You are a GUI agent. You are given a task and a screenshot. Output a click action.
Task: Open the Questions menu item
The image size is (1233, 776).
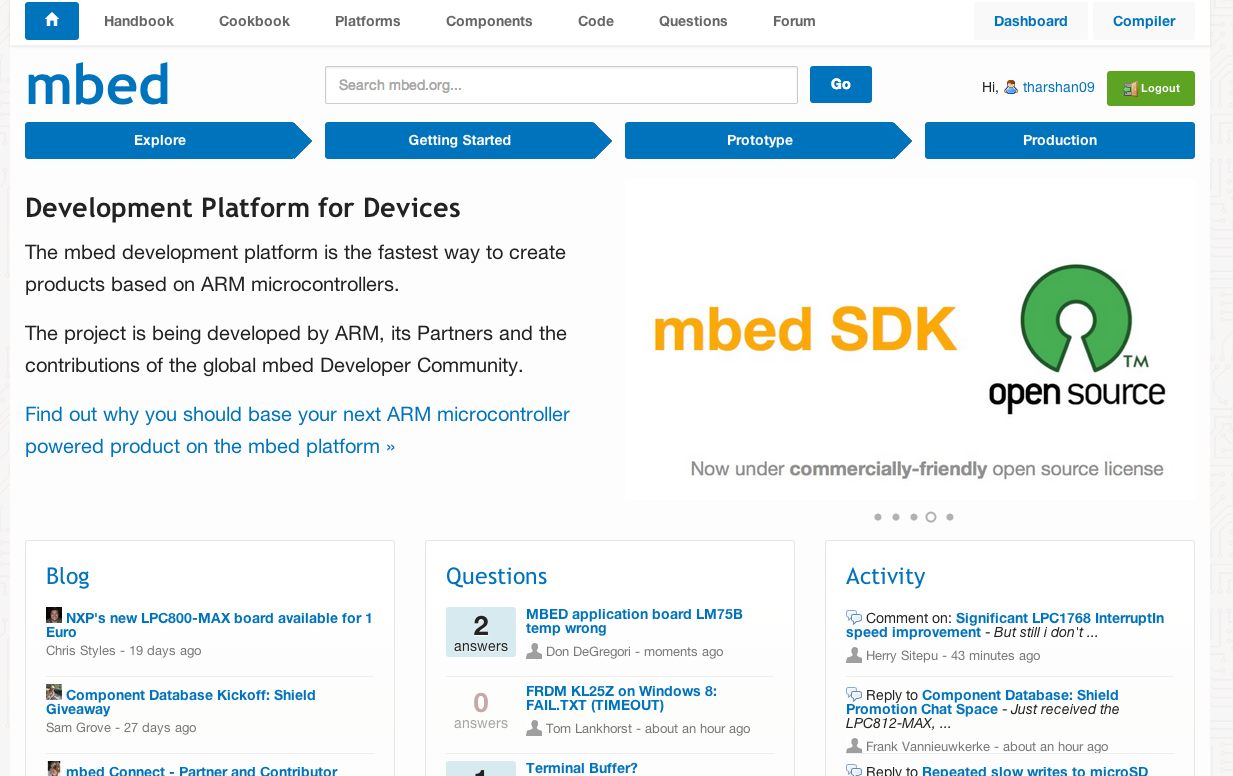coord(693,21)
